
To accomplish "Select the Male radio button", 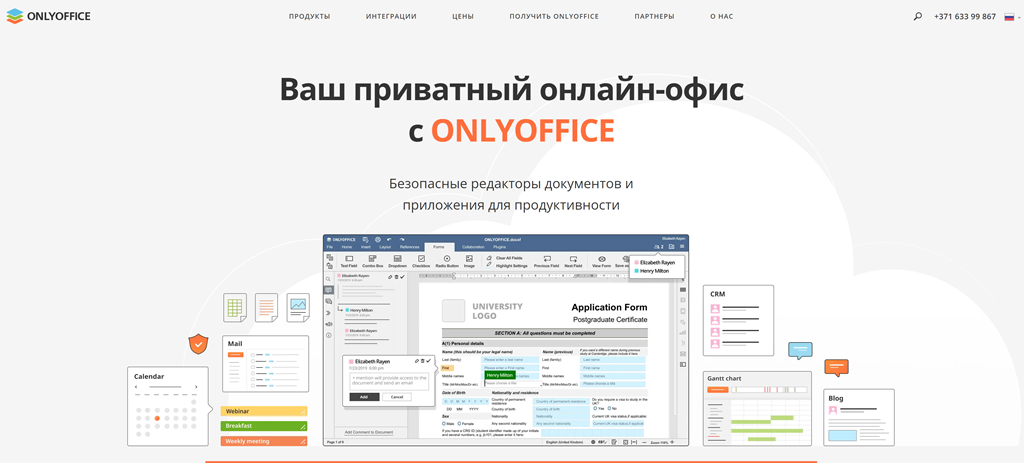I will [x=444, y=423].
